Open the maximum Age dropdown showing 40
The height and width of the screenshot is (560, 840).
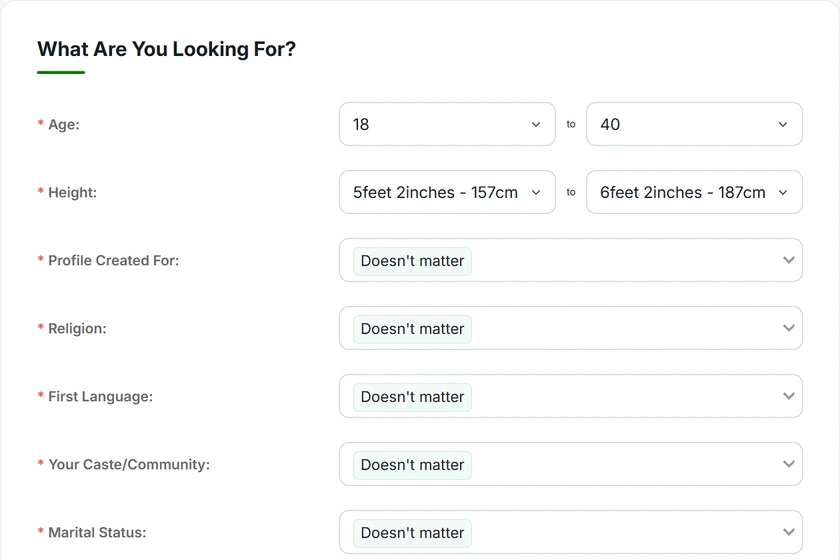tap(694, 124)
